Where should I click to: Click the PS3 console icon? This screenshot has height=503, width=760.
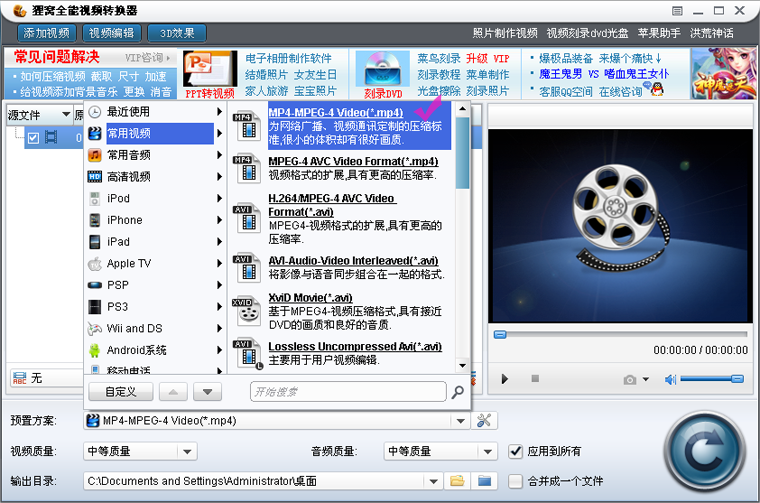[x=95, y=307]
